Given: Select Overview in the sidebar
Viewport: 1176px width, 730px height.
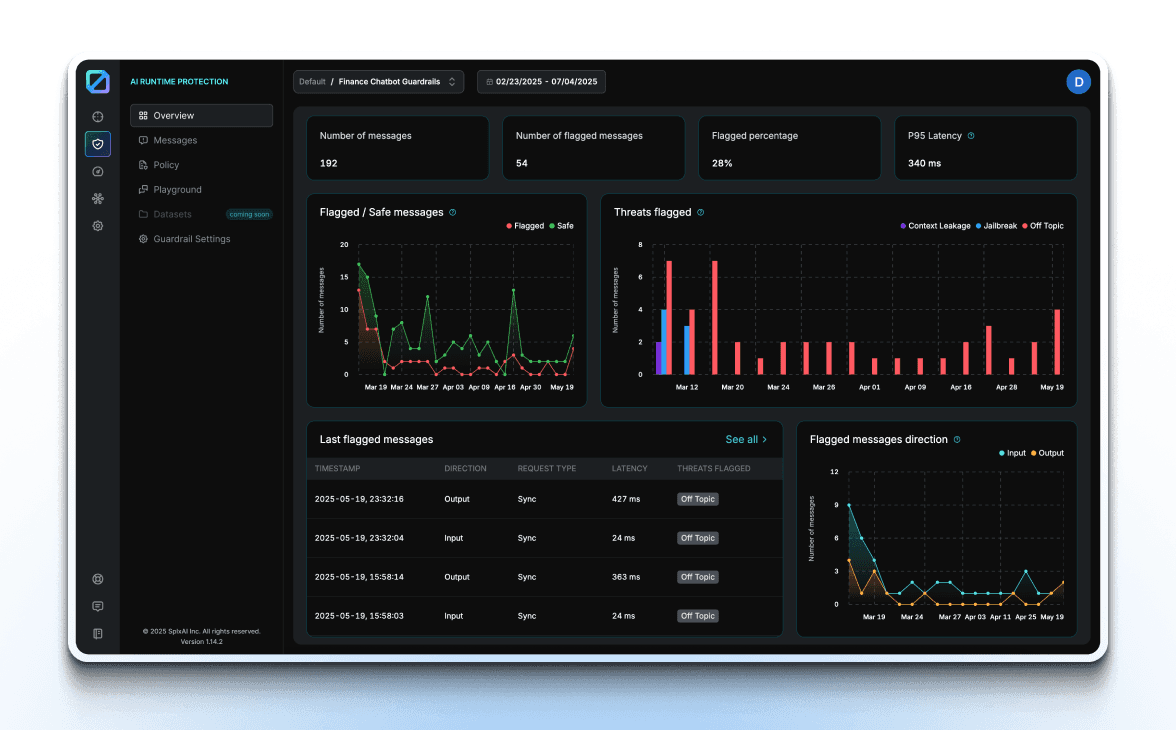Looking at the screenshot, I should tap(202, 116).
